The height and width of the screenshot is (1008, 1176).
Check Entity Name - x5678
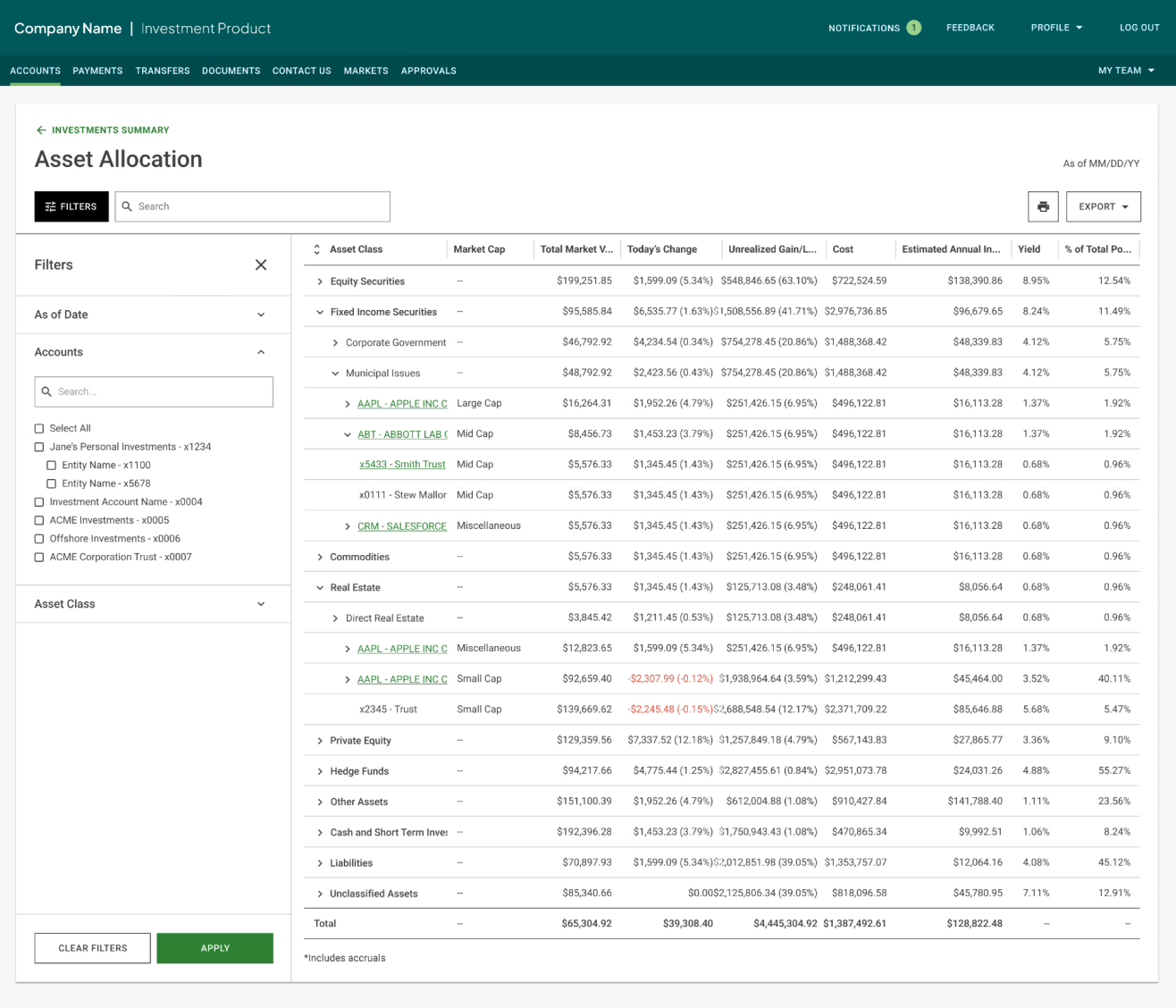[52, 483]
